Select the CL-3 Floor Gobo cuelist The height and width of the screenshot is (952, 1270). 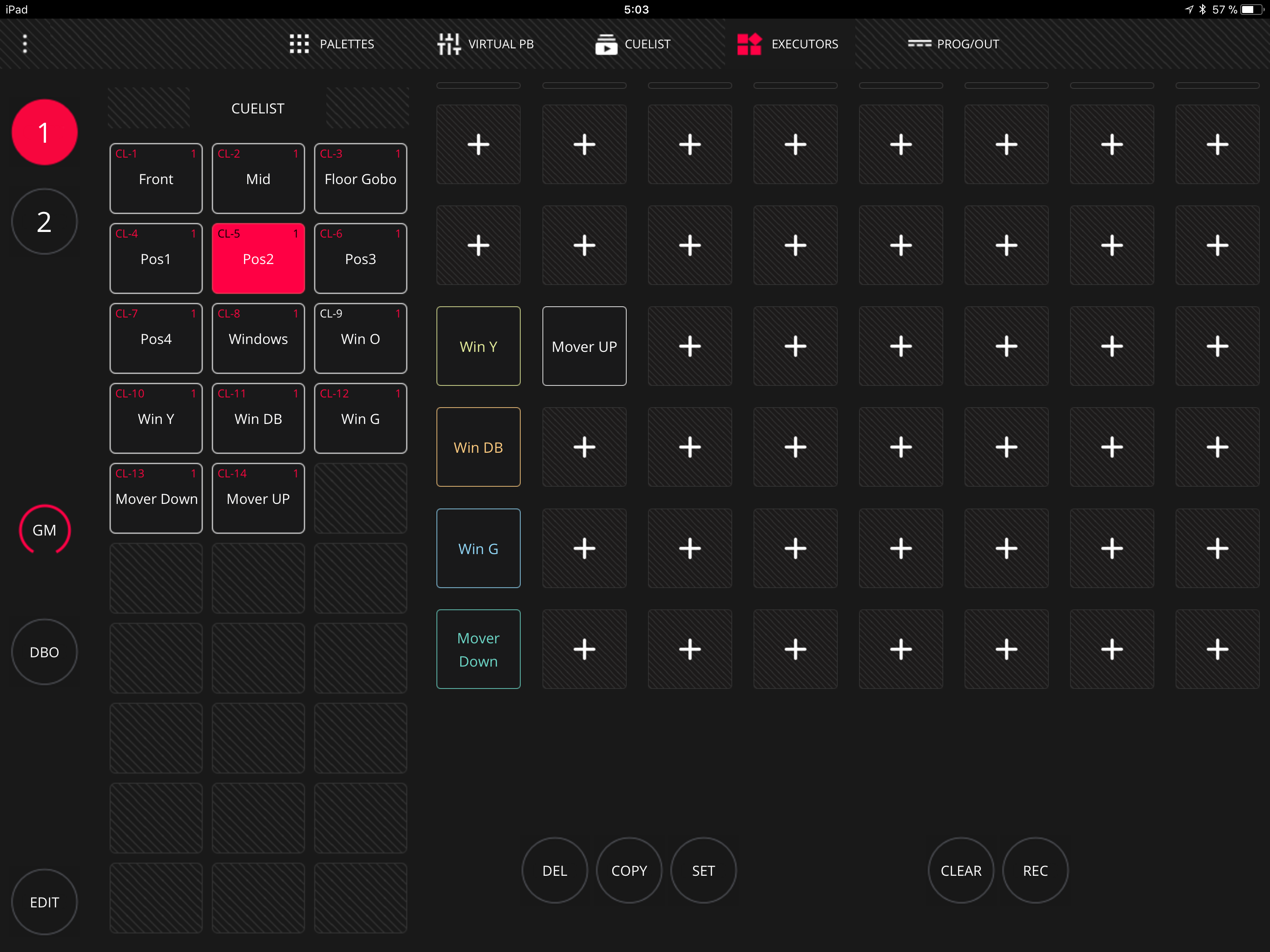(x=360, y=178)
